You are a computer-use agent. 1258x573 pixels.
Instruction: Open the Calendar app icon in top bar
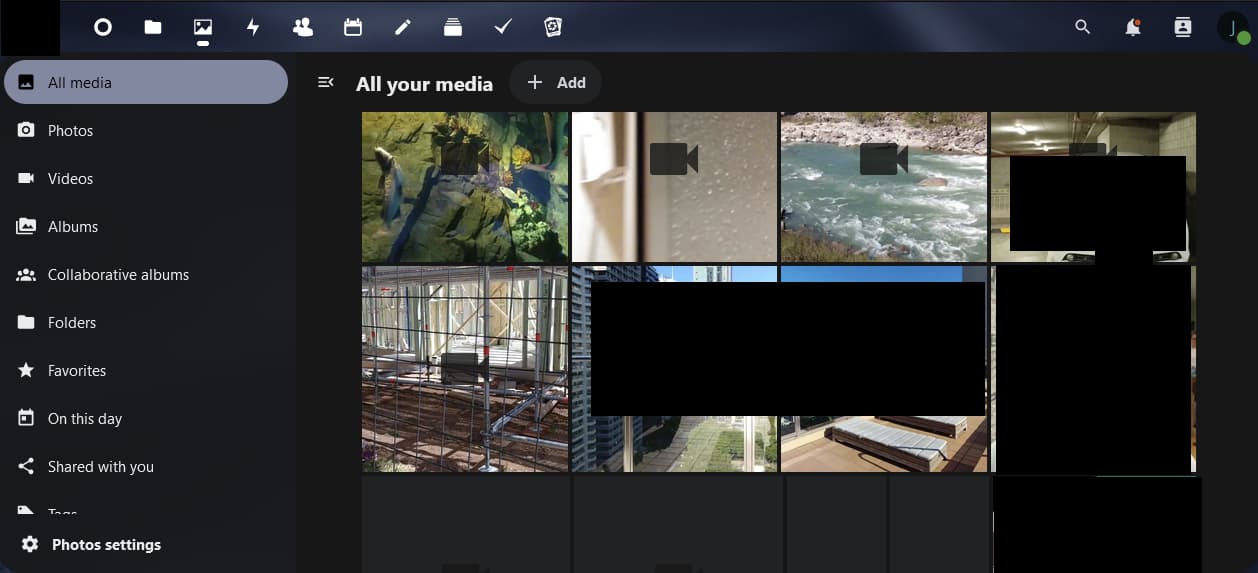tap(353, 28)
